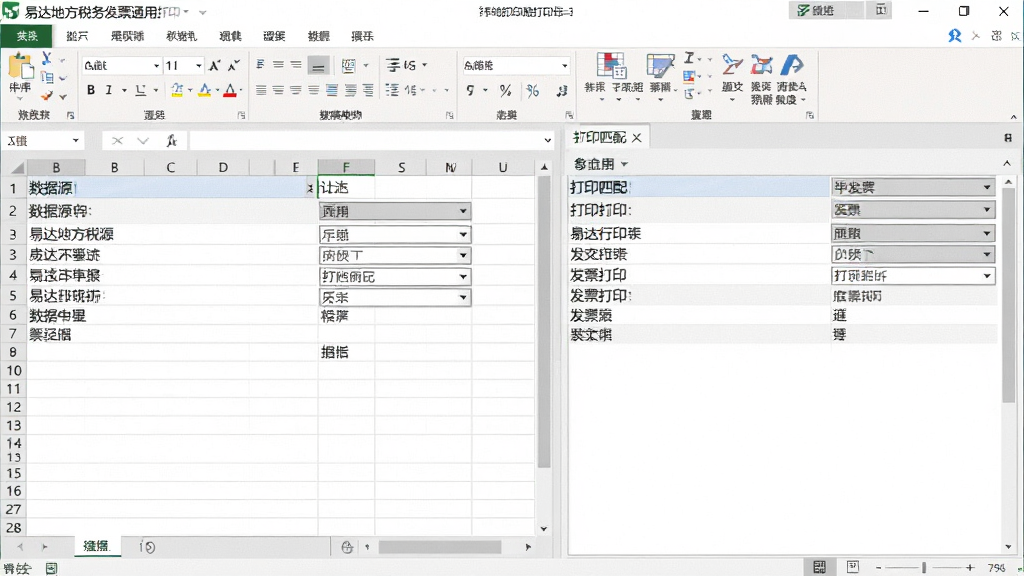Confirm entry with formula bar checkmark
Screen dimensions: 1024x576
(143, 140)
